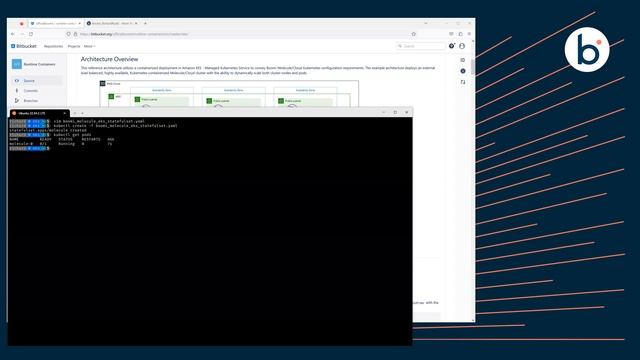
Task: Reload the Bitbucket page
Action: click(31, 34)
